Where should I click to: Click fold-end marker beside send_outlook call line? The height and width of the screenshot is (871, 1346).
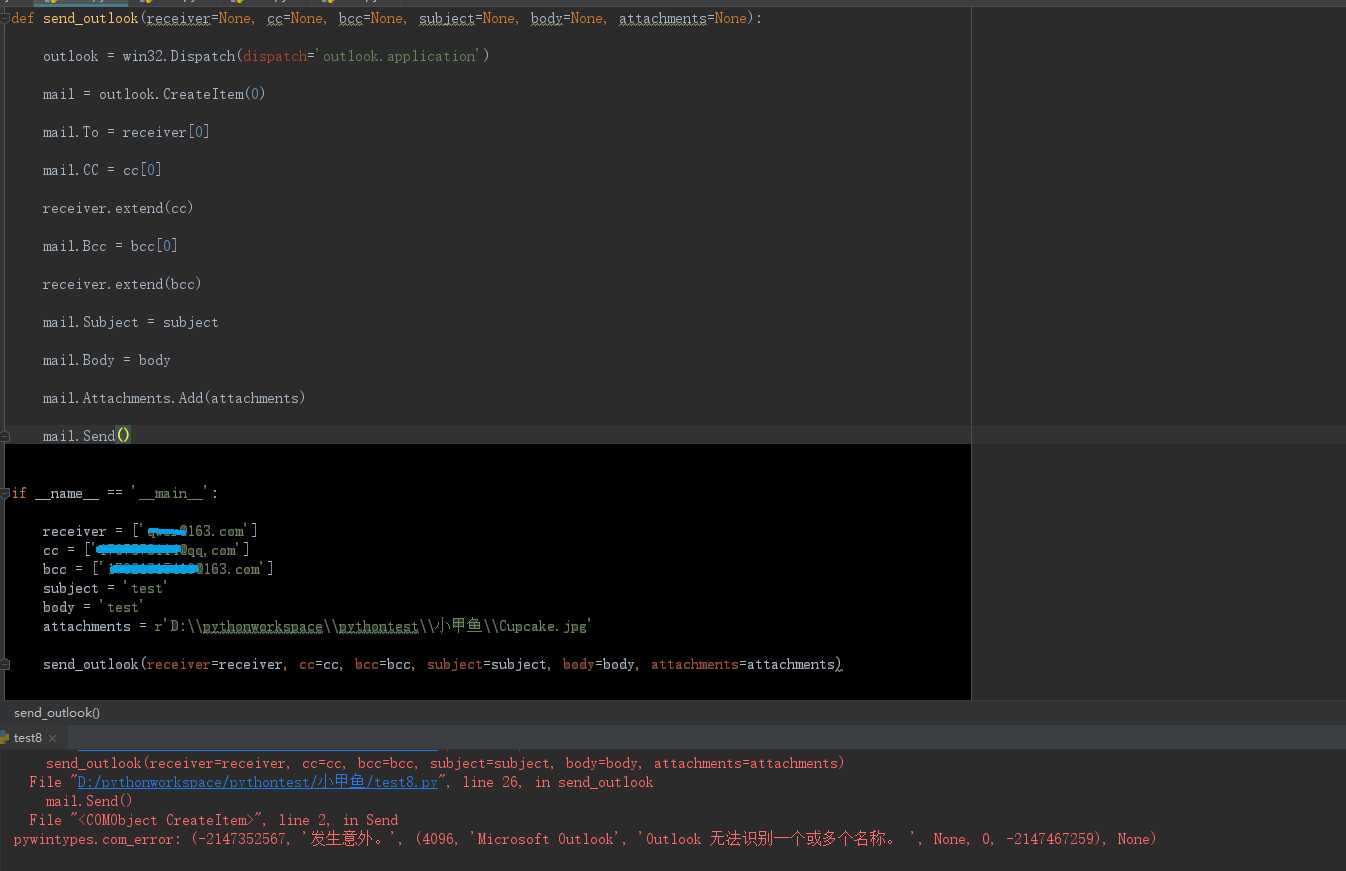(x=5, y=664)
